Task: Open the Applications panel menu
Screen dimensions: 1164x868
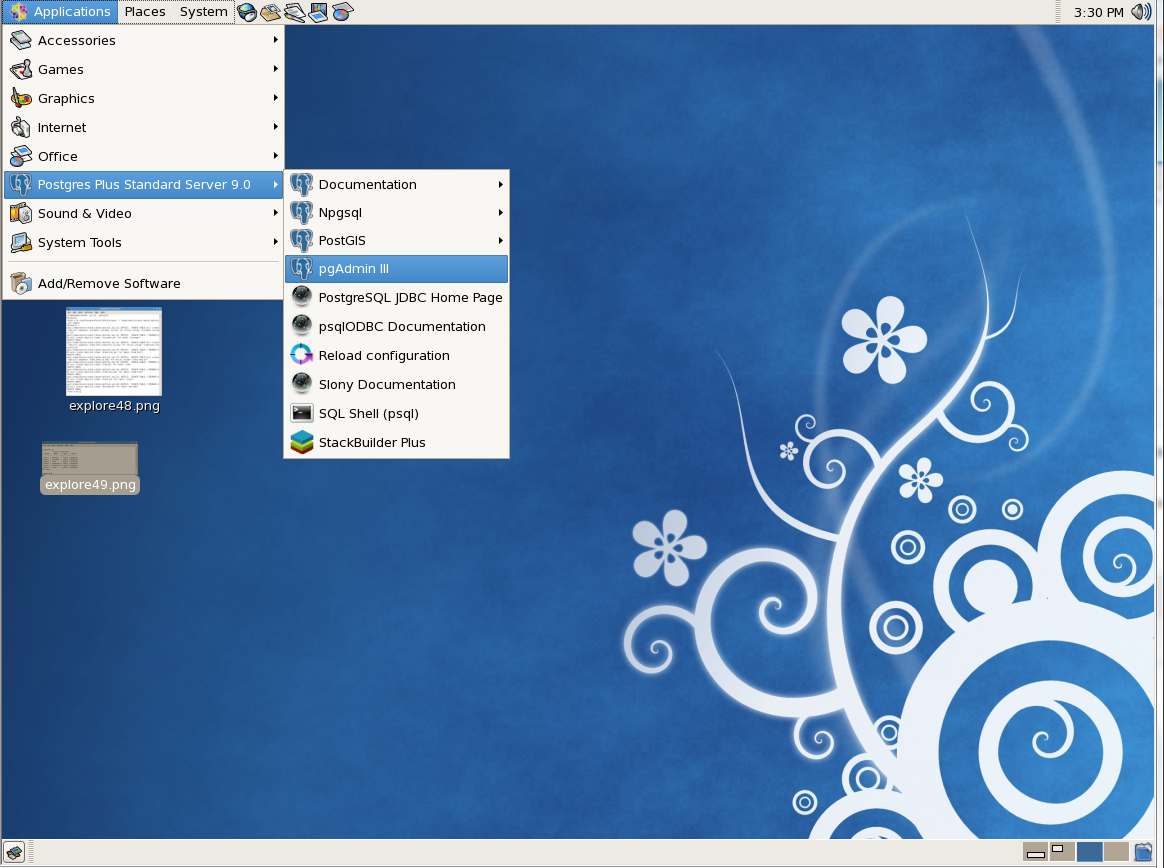Action: (60, 12)
